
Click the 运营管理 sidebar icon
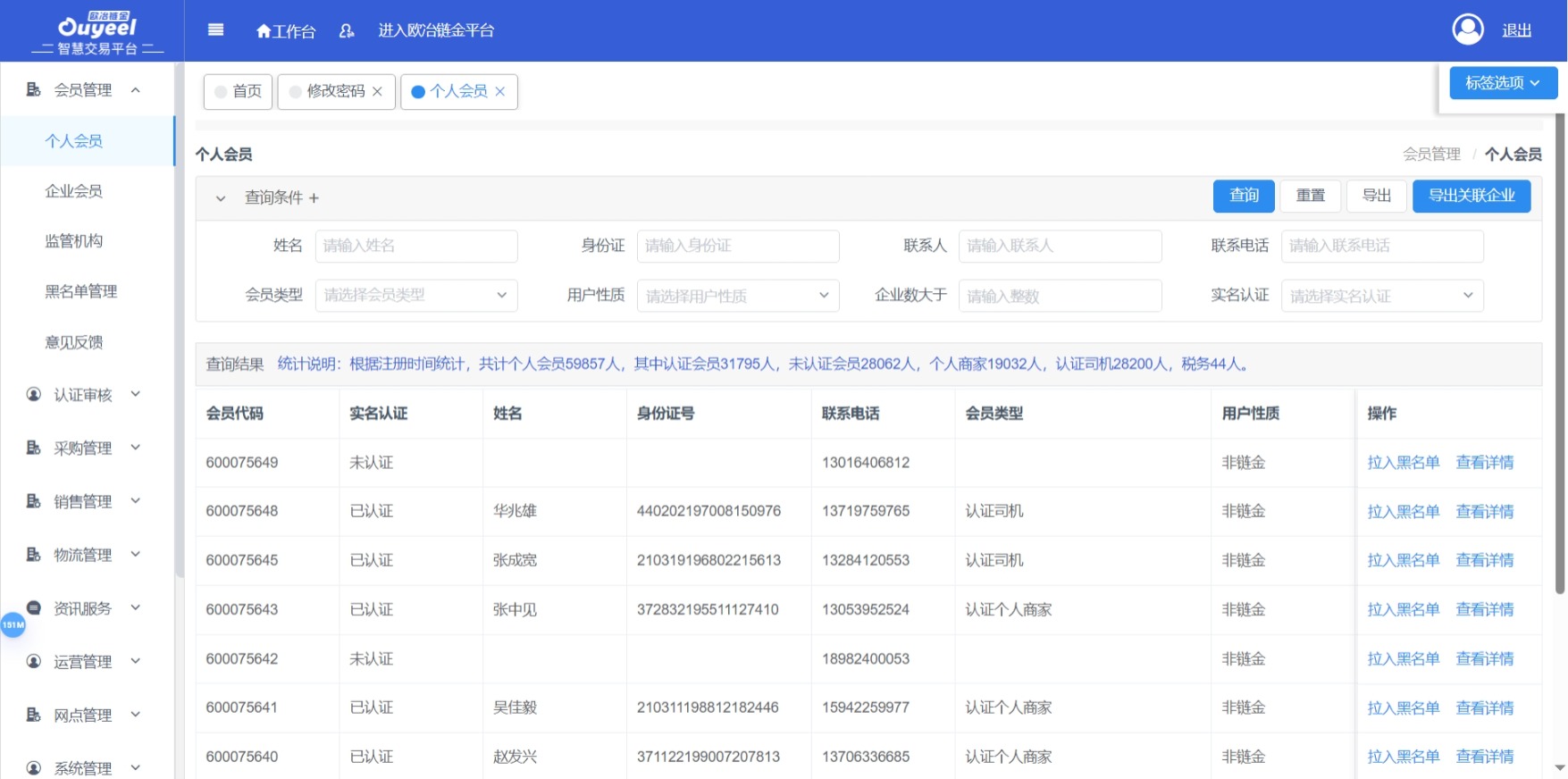point(34,661)
